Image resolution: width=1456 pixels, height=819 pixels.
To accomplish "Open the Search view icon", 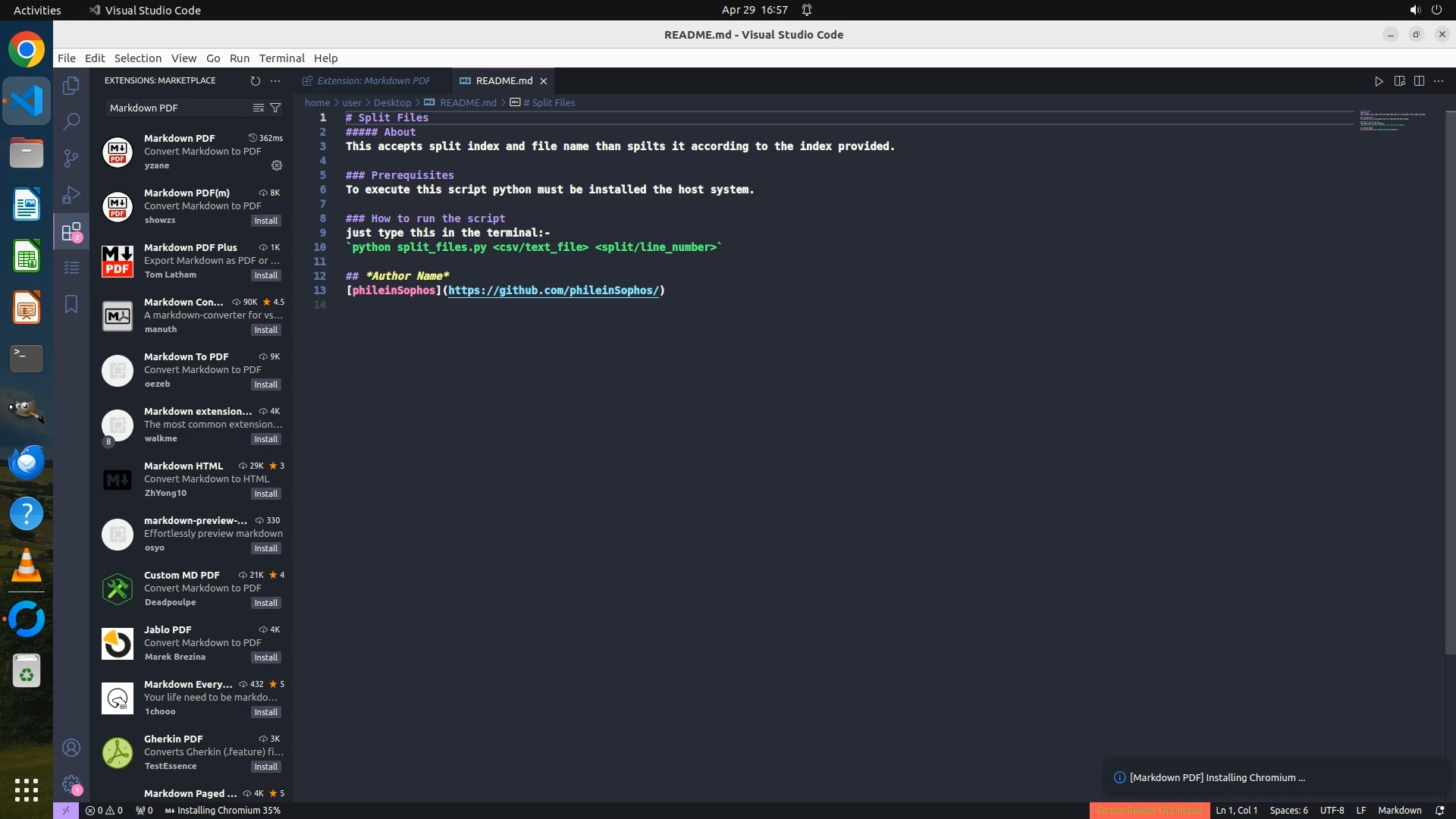I will [x=71, y=121].
